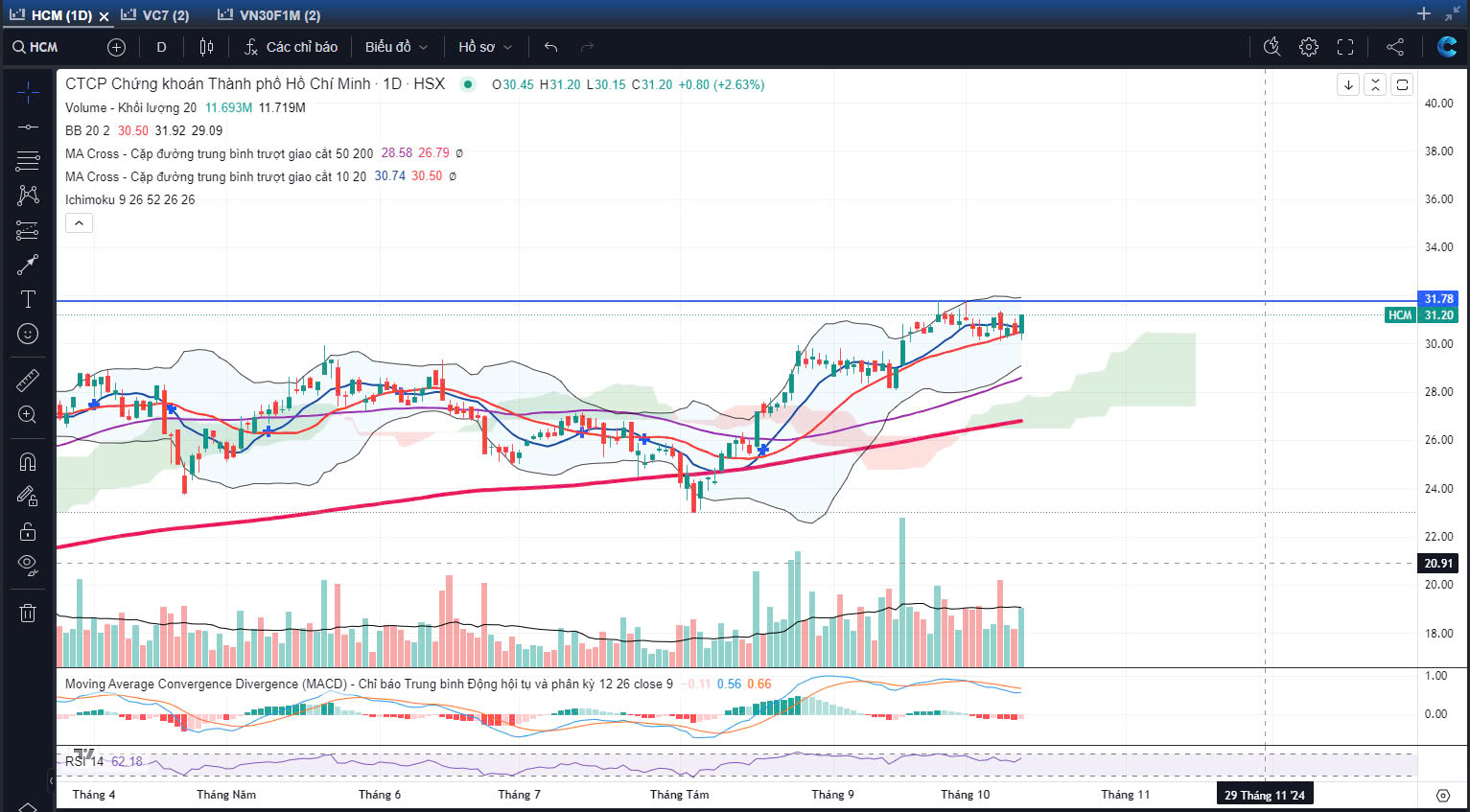Select the BB 20 2 indicator legend

tap(87, 130)
